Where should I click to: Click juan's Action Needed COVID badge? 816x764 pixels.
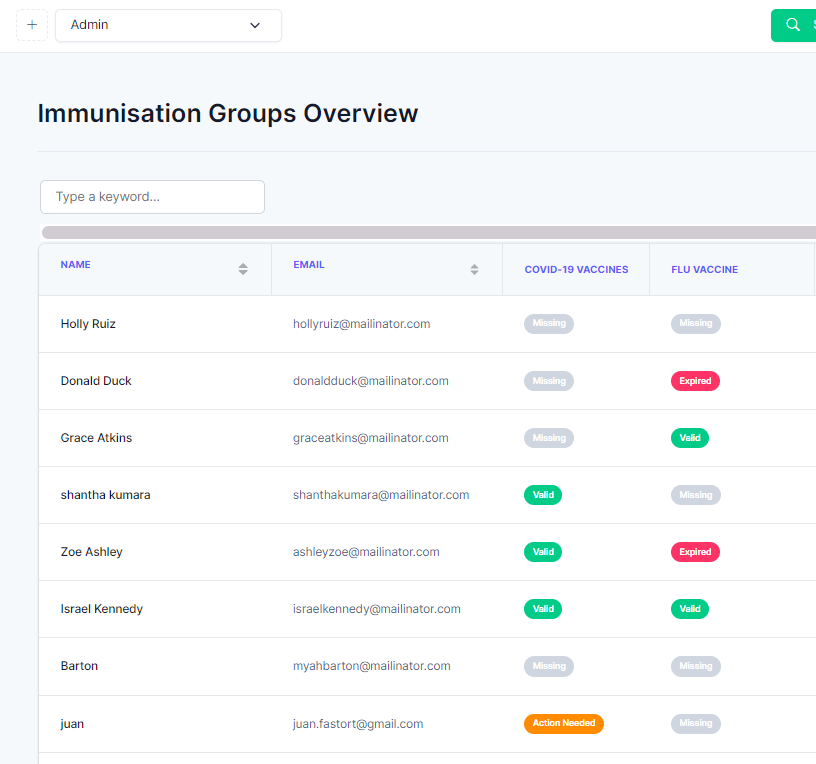pyautogui.click(x=564, y=723)
